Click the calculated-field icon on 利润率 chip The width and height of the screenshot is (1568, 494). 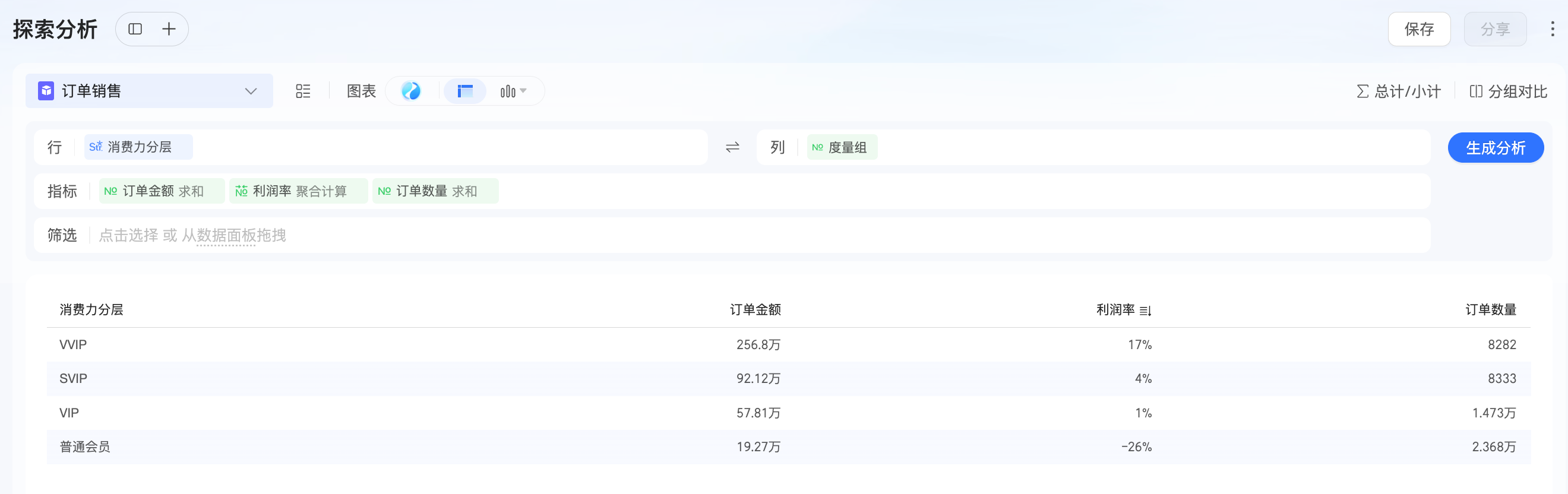(241, 191)
